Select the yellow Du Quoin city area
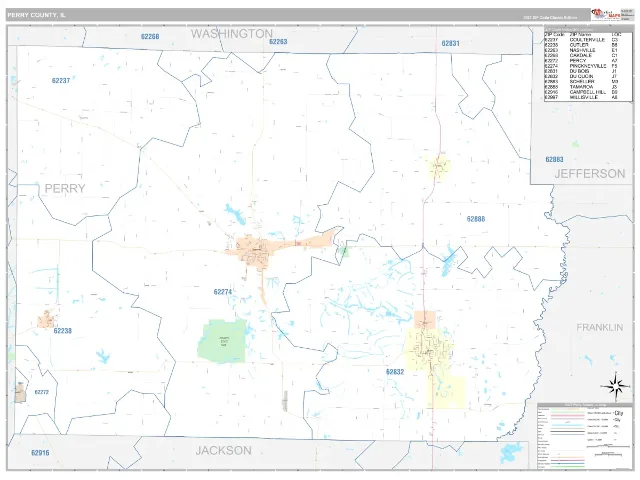 pos(428,351)
